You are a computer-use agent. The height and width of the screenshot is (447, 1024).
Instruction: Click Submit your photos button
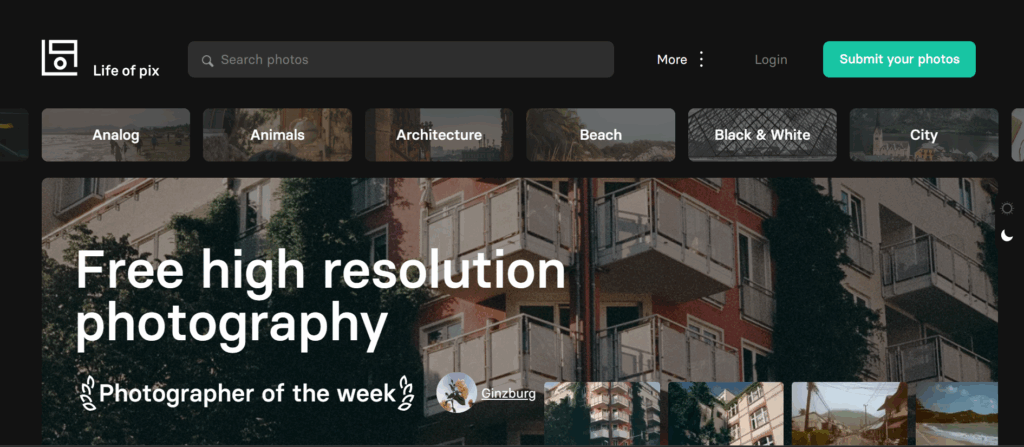899,59
